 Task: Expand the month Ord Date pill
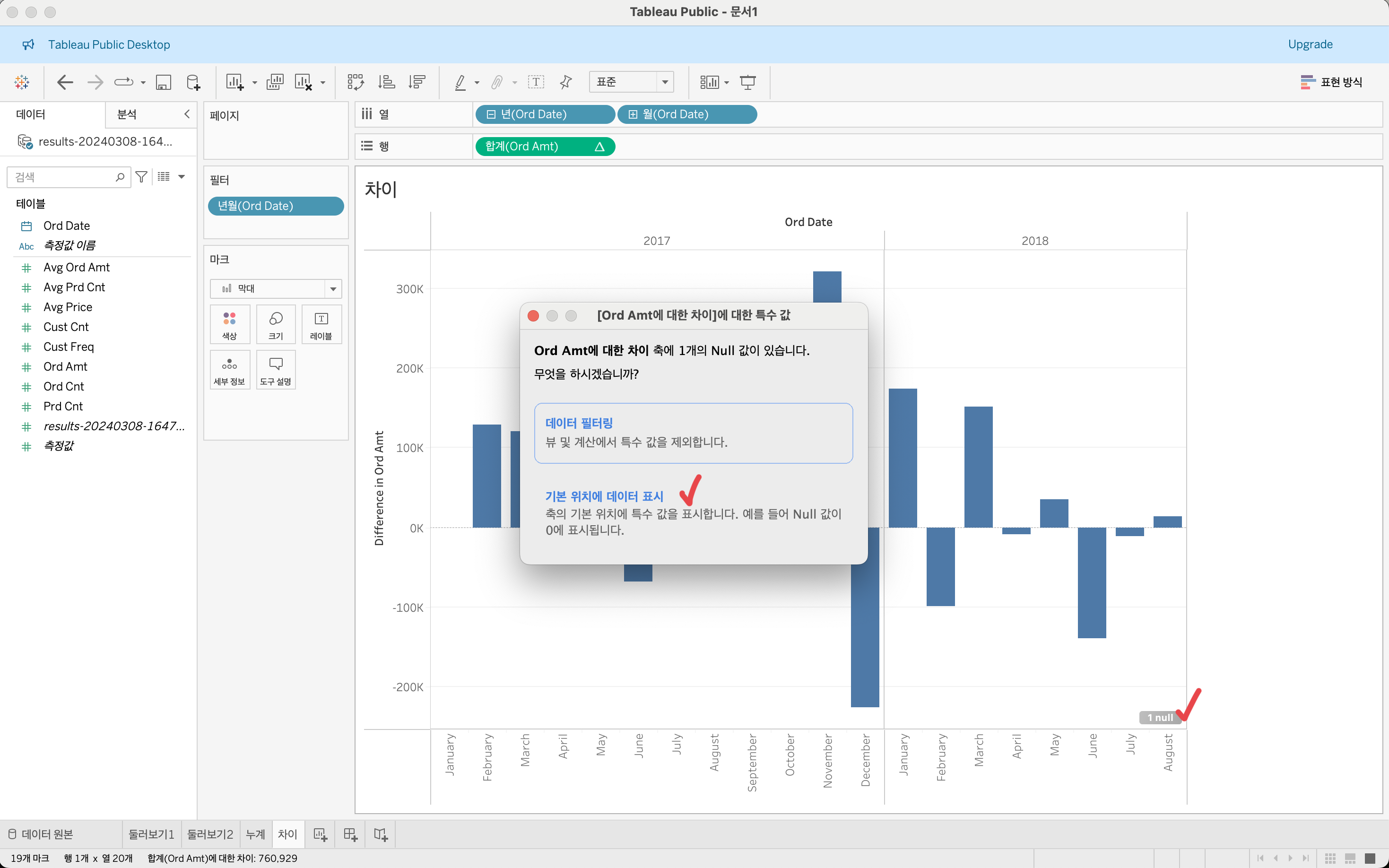pos(633,114)
